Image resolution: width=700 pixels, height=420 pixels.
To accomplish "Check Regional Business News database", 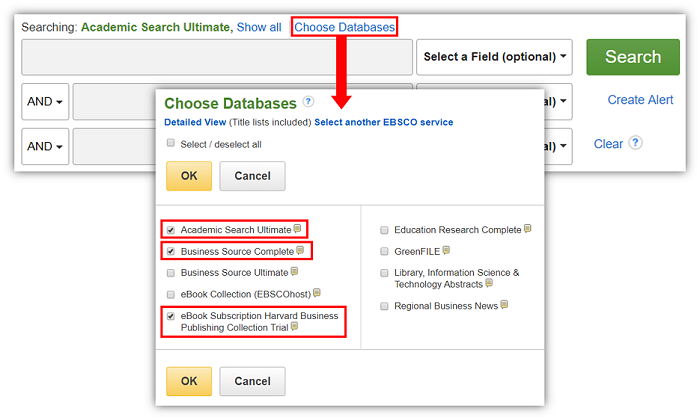I will pyautogui.click(x=384, y=306).
